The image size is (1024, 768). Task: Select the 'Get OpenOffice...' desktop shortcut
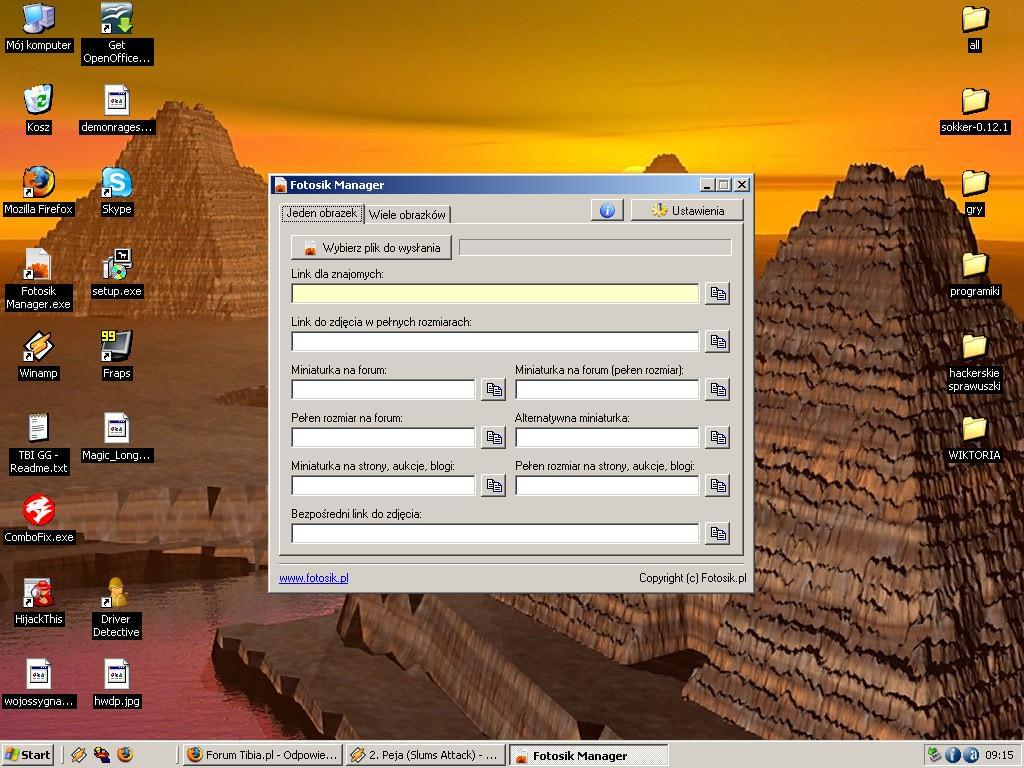(x=117, y=33)
